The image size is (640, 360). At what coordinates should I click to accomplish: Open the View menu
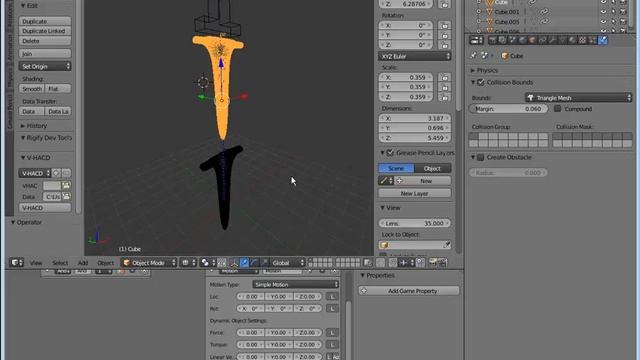click(x=36, y=263)
